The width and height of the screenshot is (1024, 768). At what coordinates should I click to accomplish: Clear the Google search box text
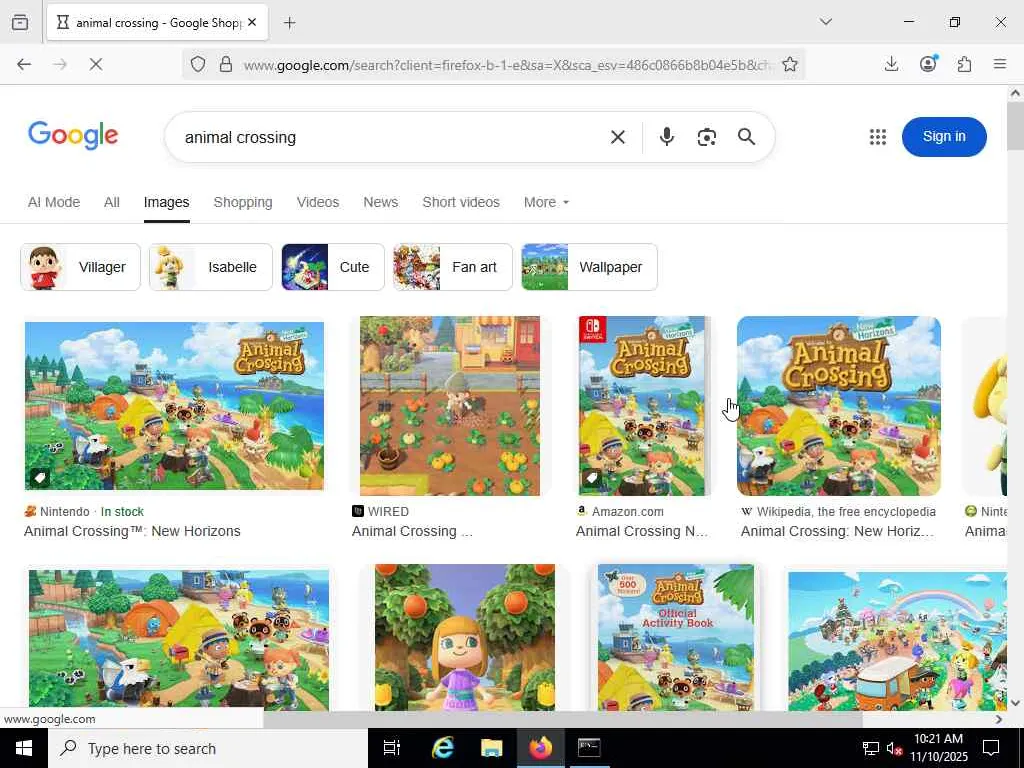[x=618, y=137]
